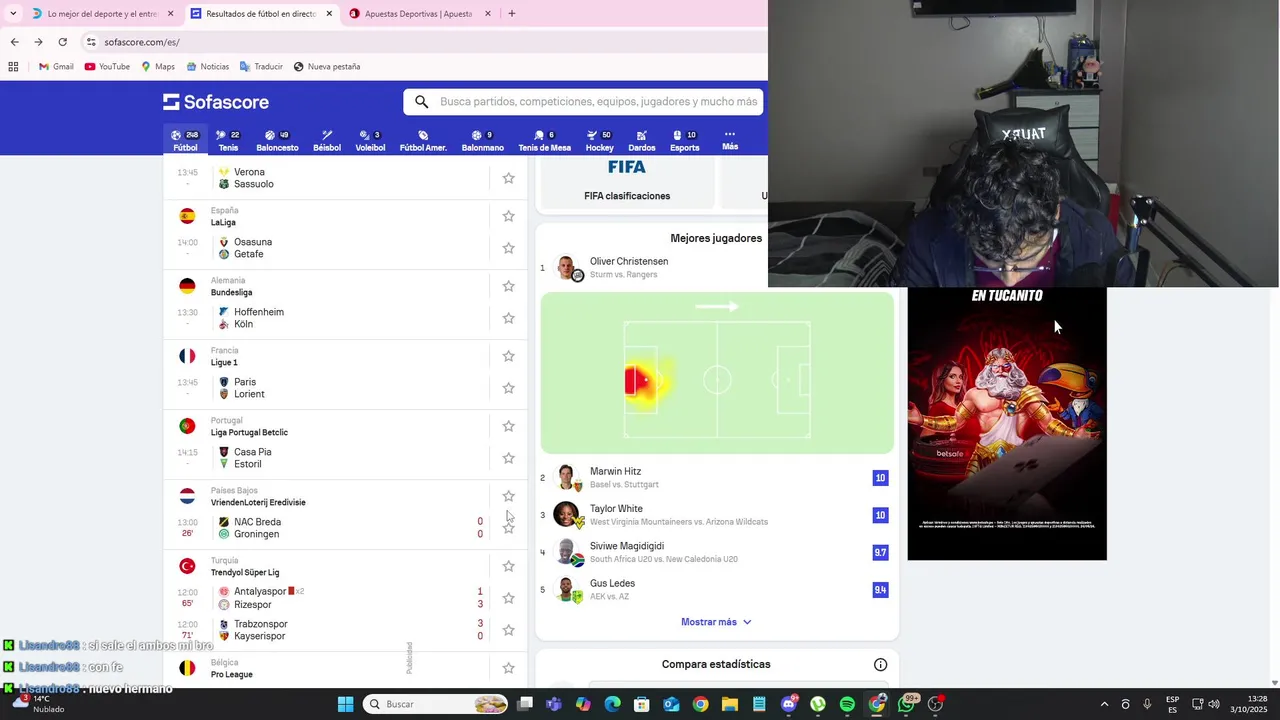The image size is (1280, 720).
Task: Click the Windows taskbar Buscar search box
Action: [435, 704]
